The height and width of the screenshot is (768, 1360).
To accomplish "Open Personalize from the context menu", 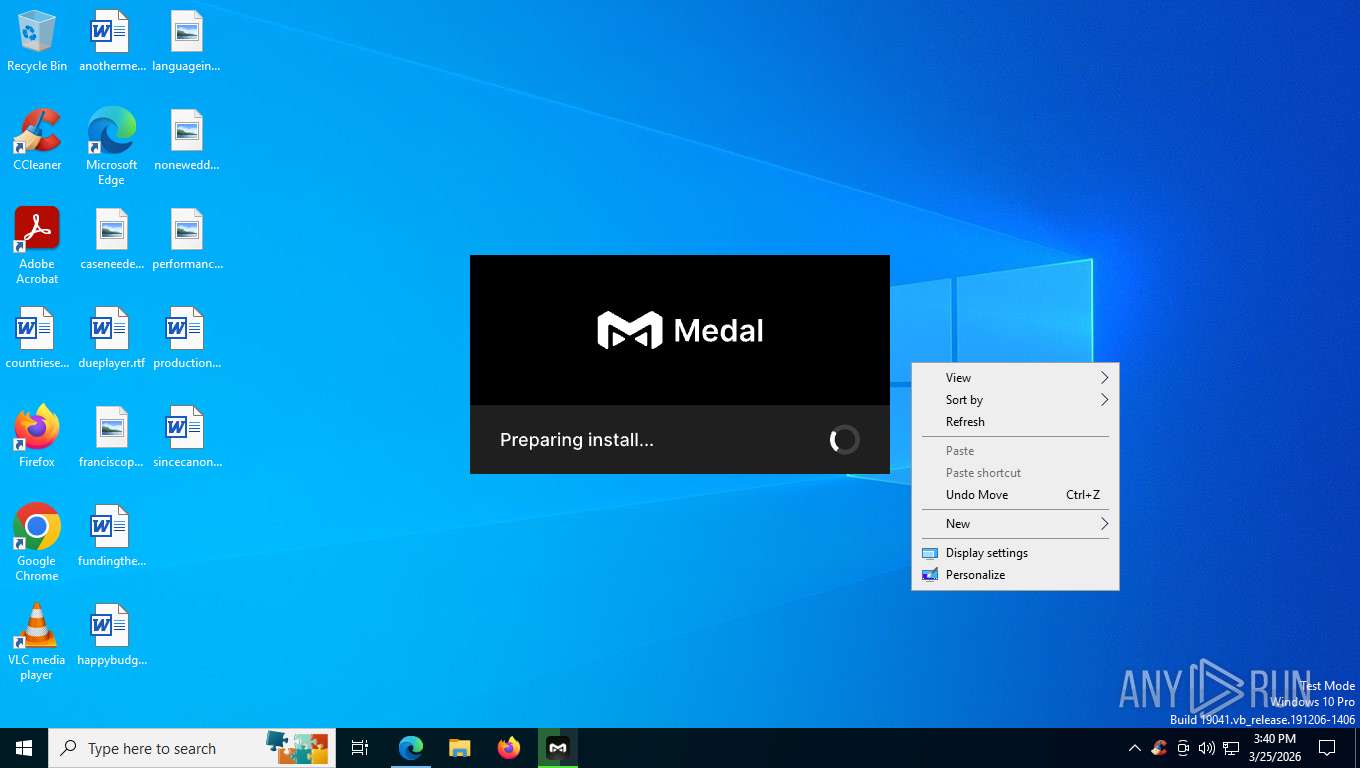I will (1015, 575).
